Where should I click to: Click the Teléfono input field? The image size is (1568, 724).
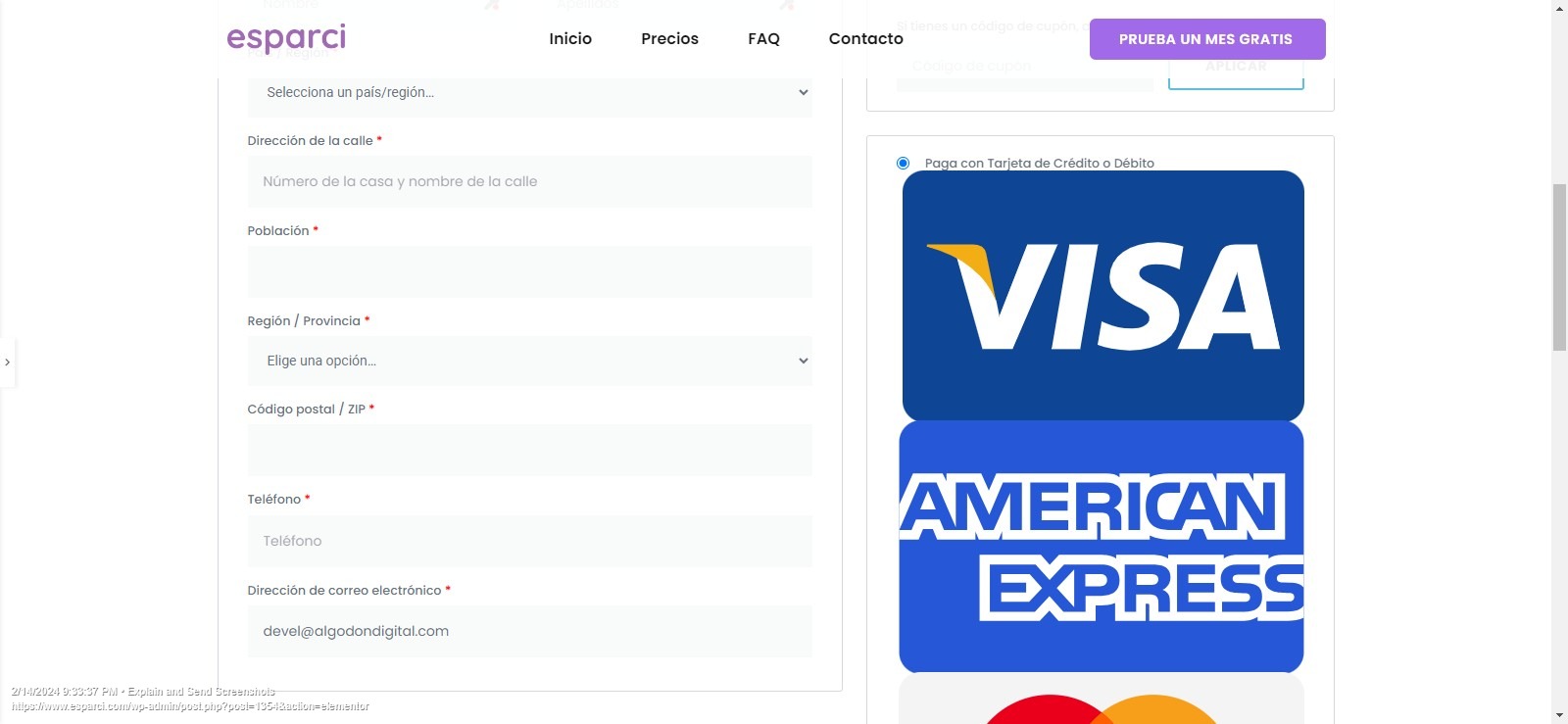(529, 541)
